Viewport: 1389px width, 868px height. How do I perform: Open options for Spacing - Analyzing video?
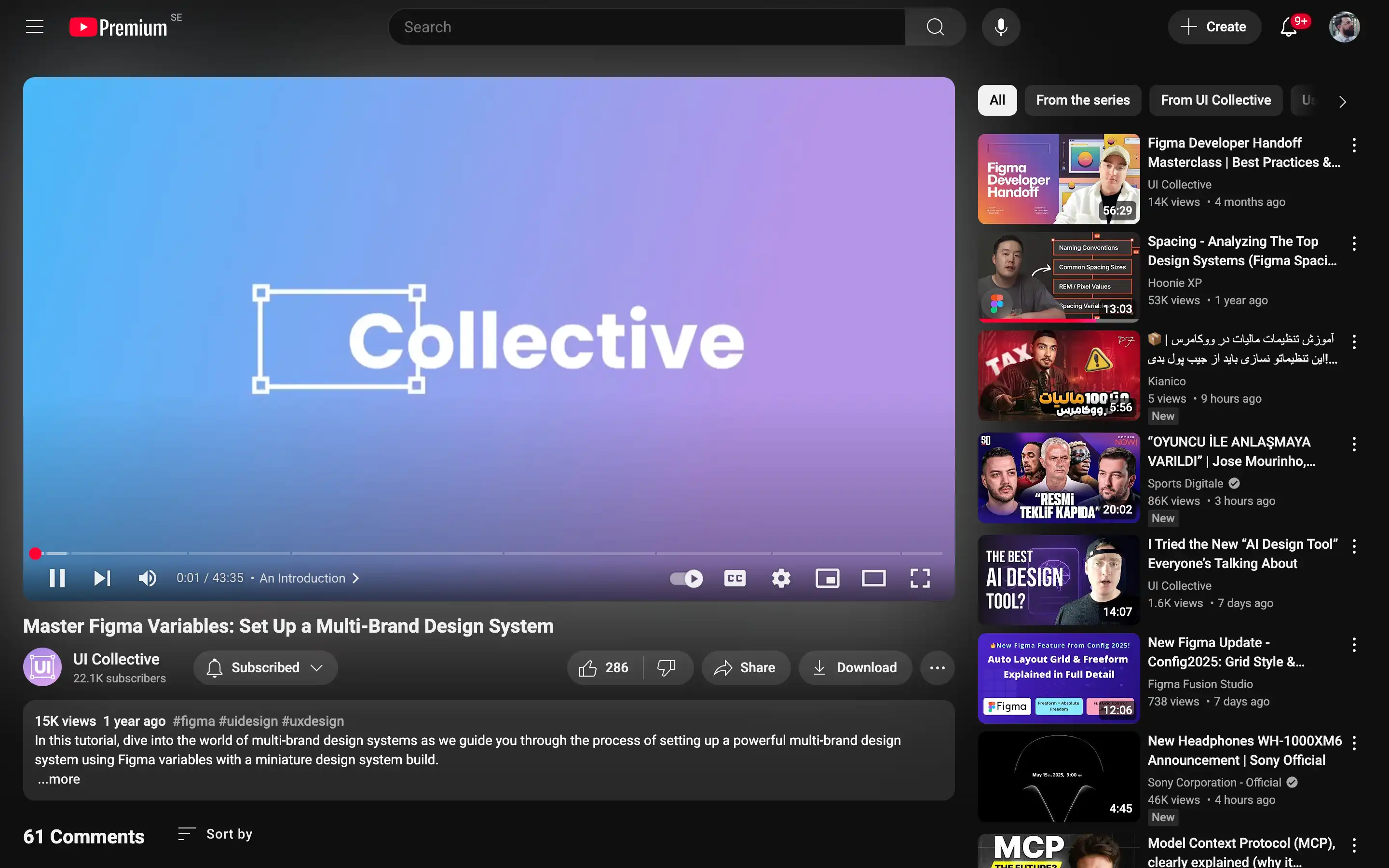(1354, 244)
